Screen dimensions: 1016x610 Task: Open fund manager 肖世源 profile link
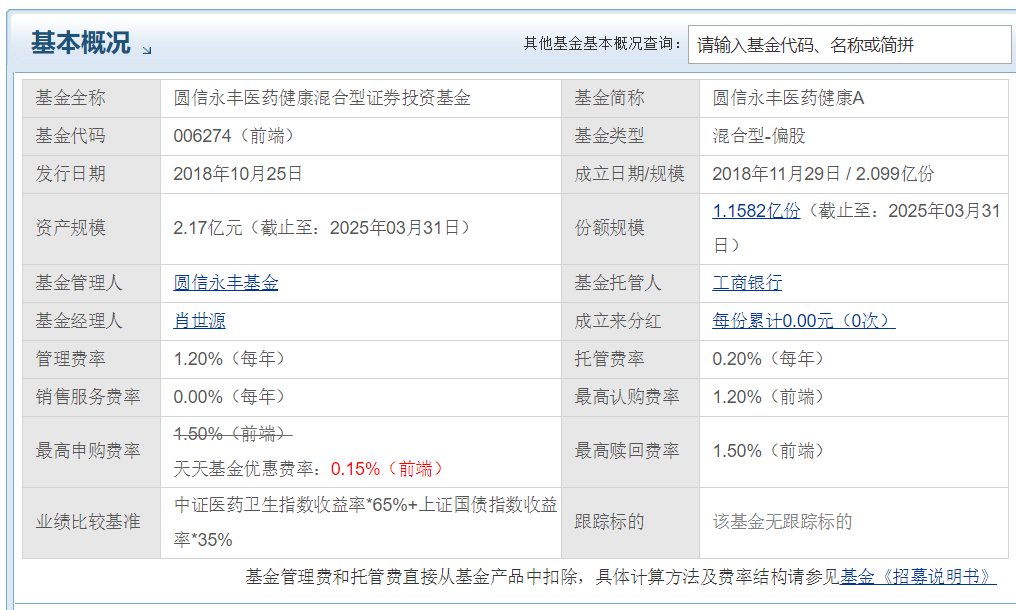tap(200, 321)
